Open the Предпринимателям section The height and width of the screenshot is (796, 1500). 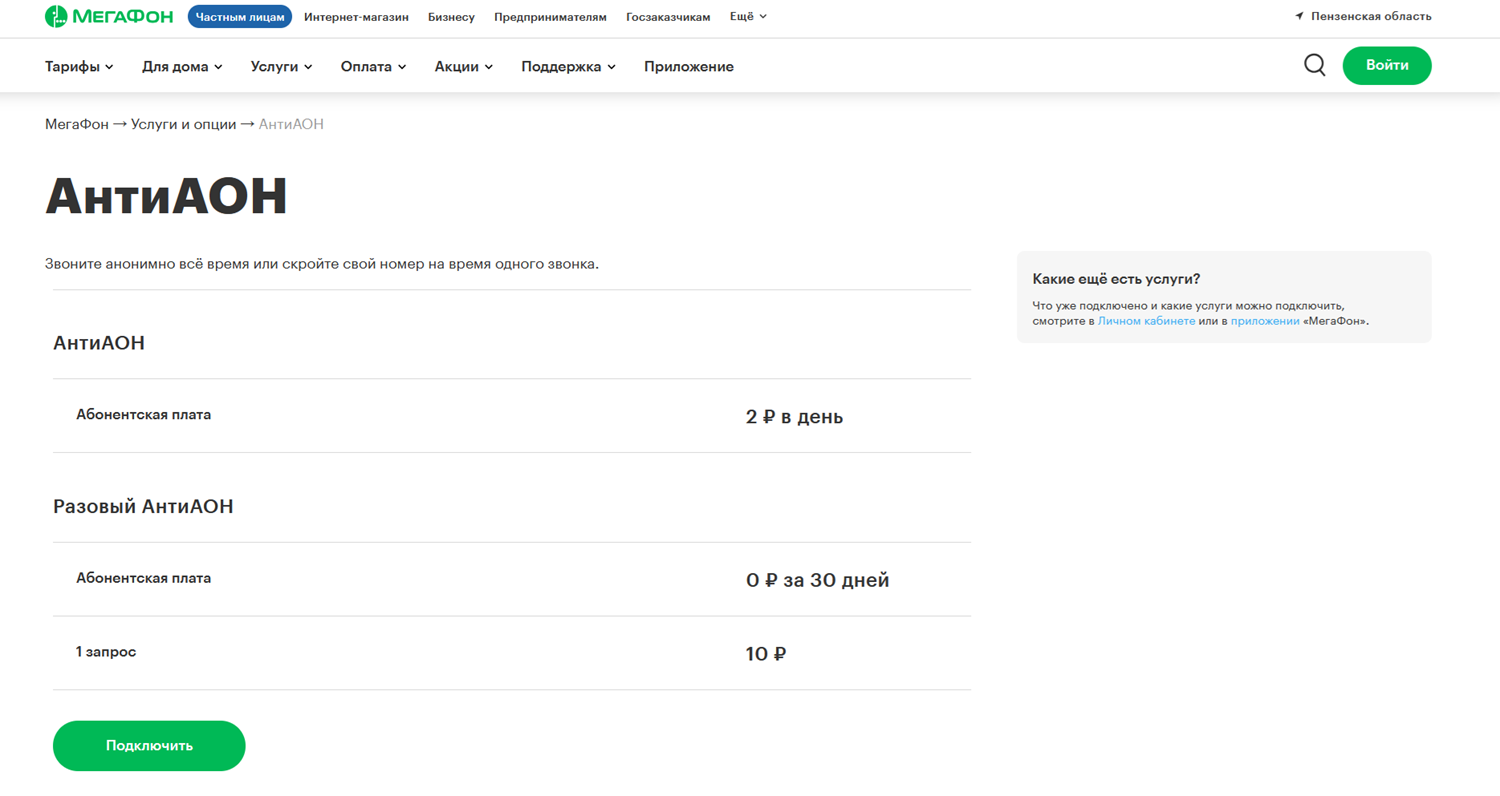pos(550,17)
